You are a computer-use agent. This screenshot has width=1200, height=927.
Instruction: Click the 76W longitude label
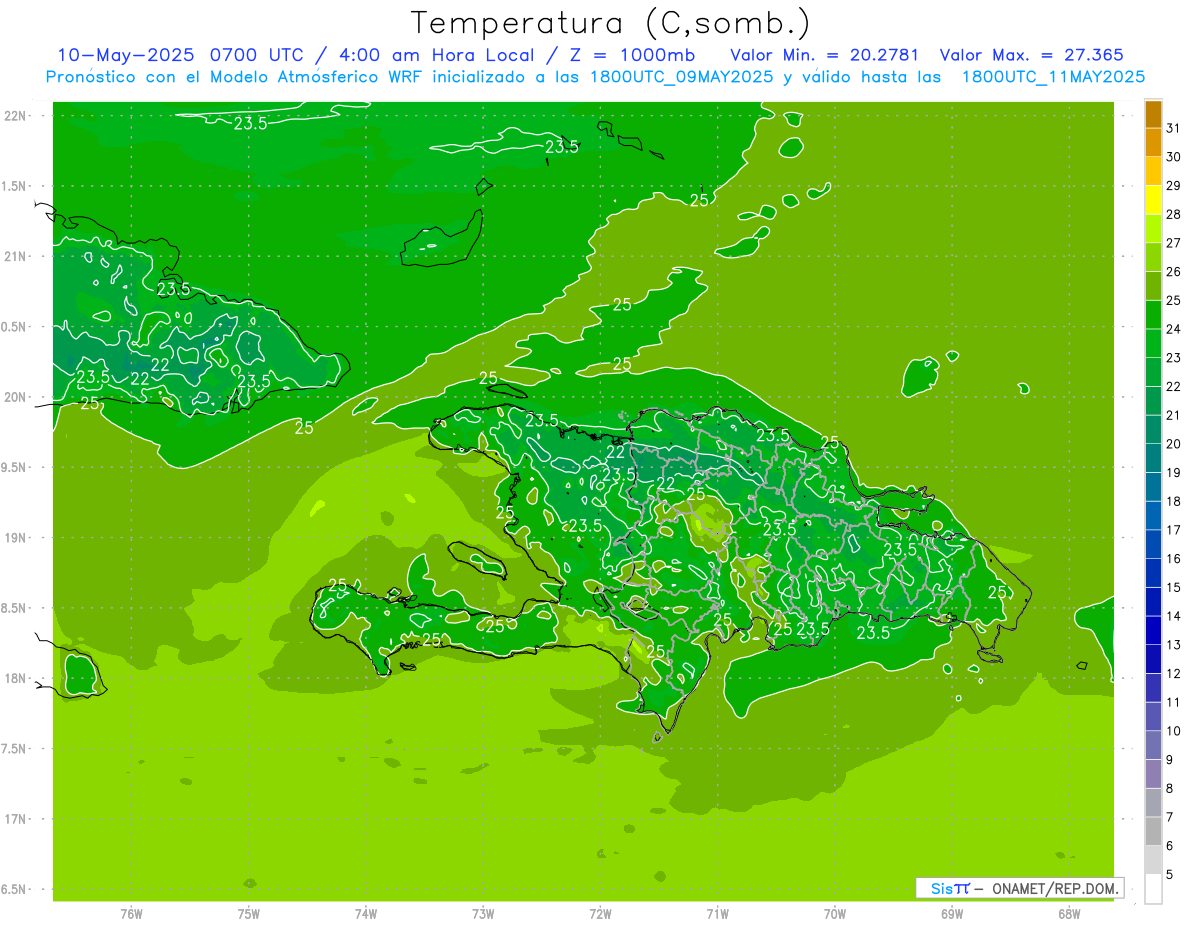131,914
